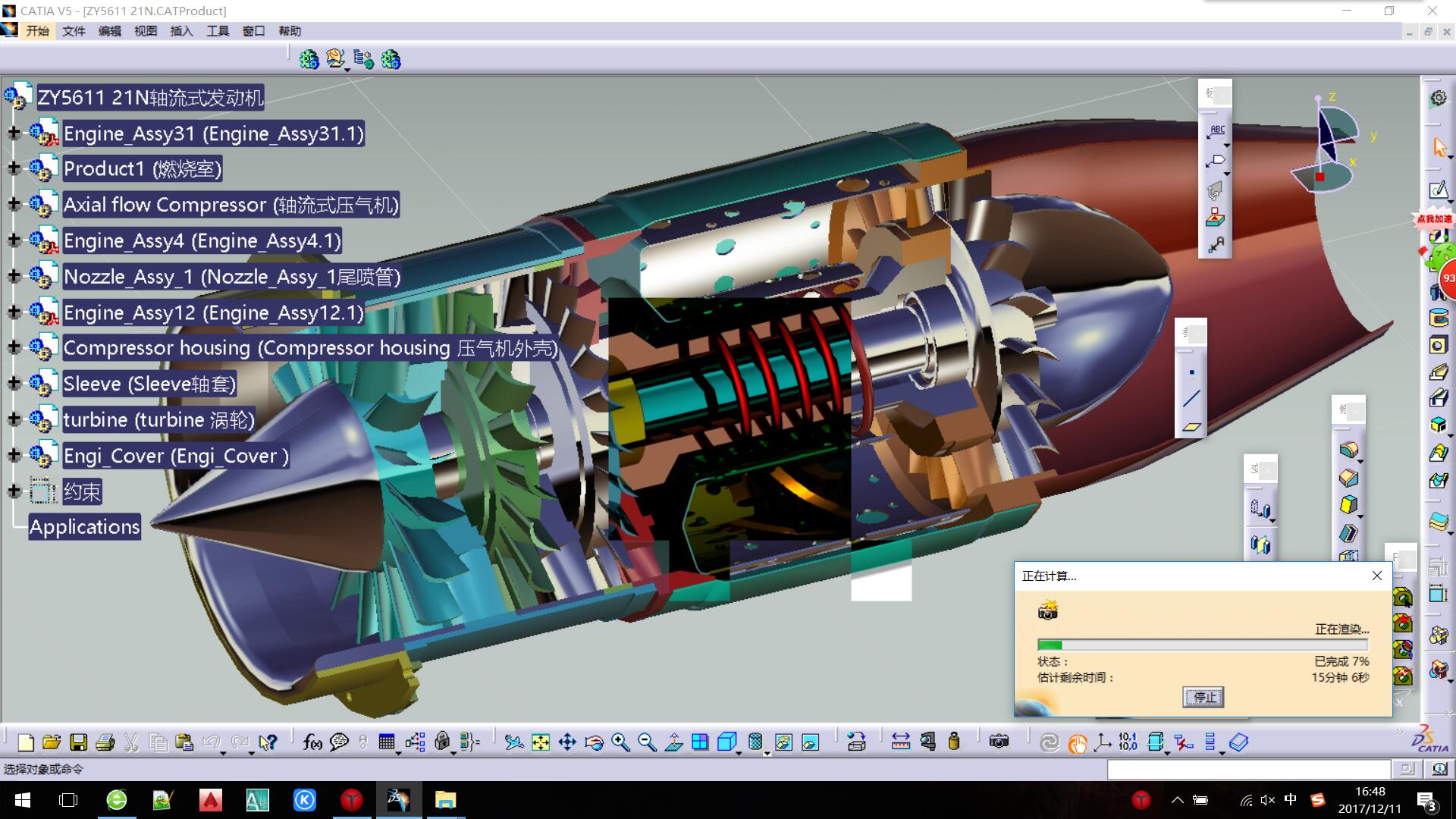Click the Fly mode airplane icon
Viewport: 1456px width, 819px height.
(x=514, y=742)
